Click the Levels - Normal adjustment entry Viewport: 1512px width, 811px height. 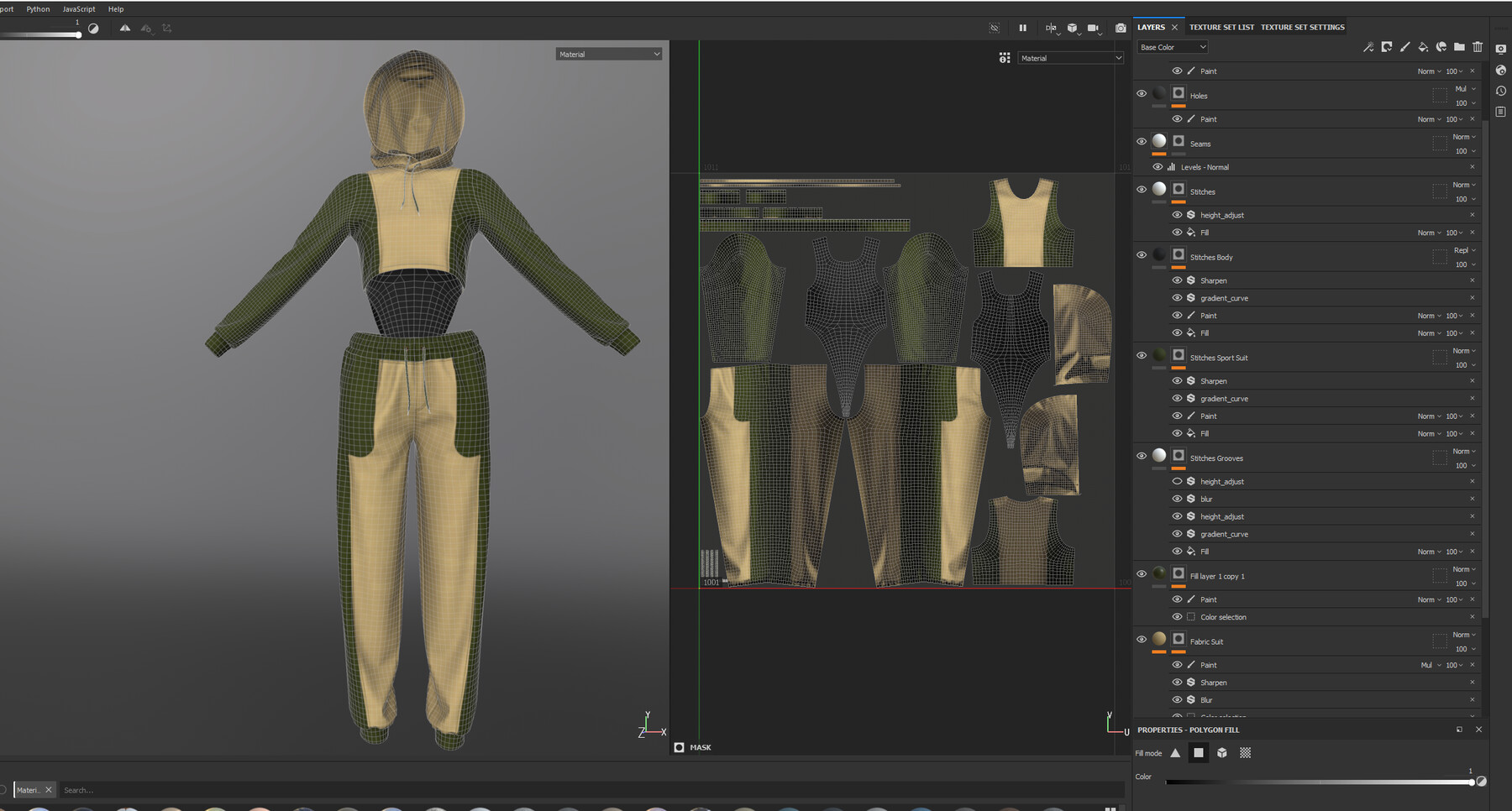[1205, 166]
